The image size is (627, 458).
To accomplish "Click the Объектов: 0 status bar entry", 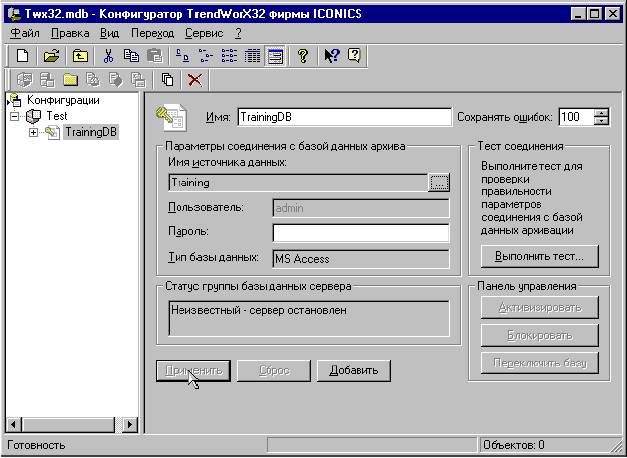I will click(x=513, y=445).
